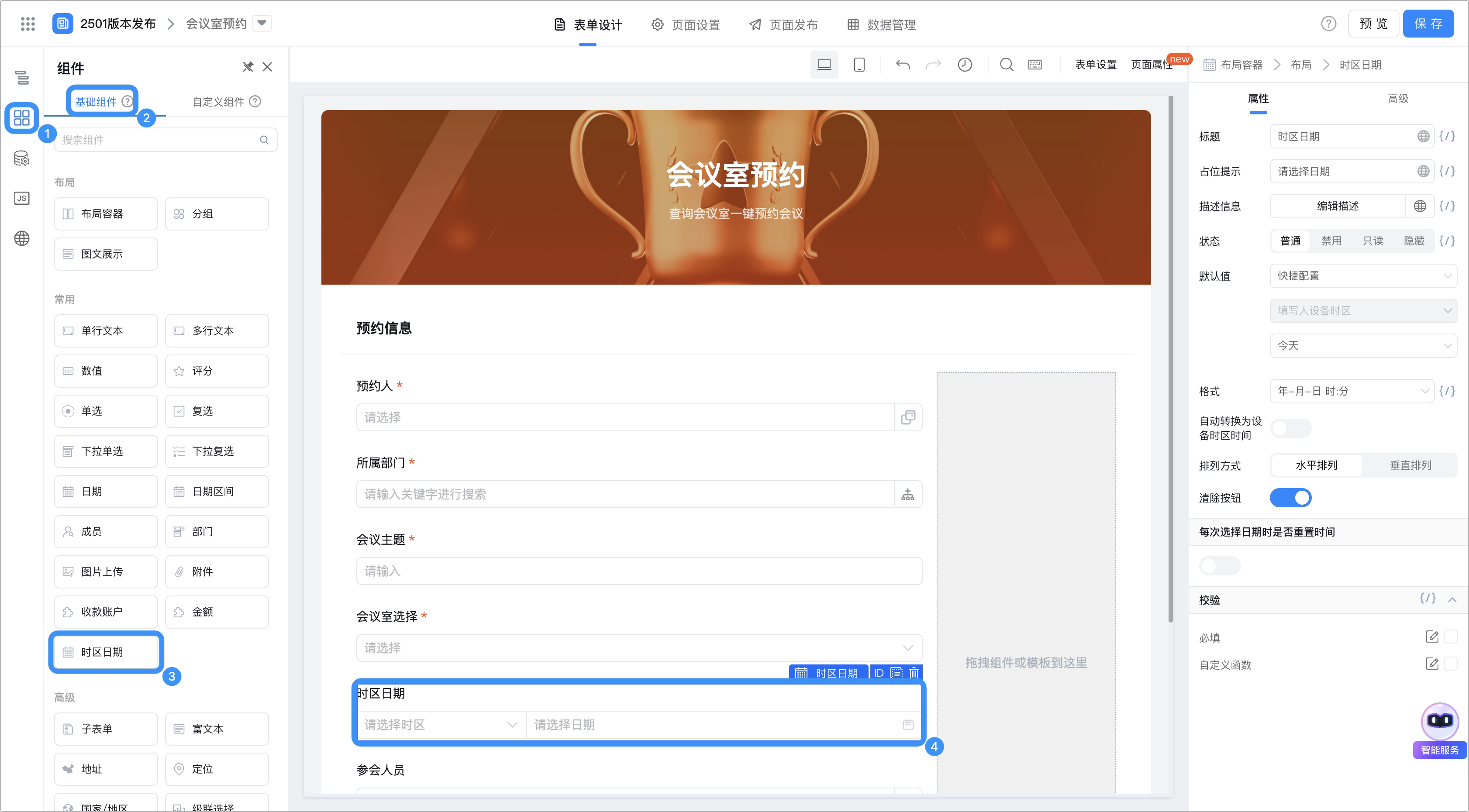Open the data source sidebar icon
This screenshot has width=1469, height=812.
[22, 158]
